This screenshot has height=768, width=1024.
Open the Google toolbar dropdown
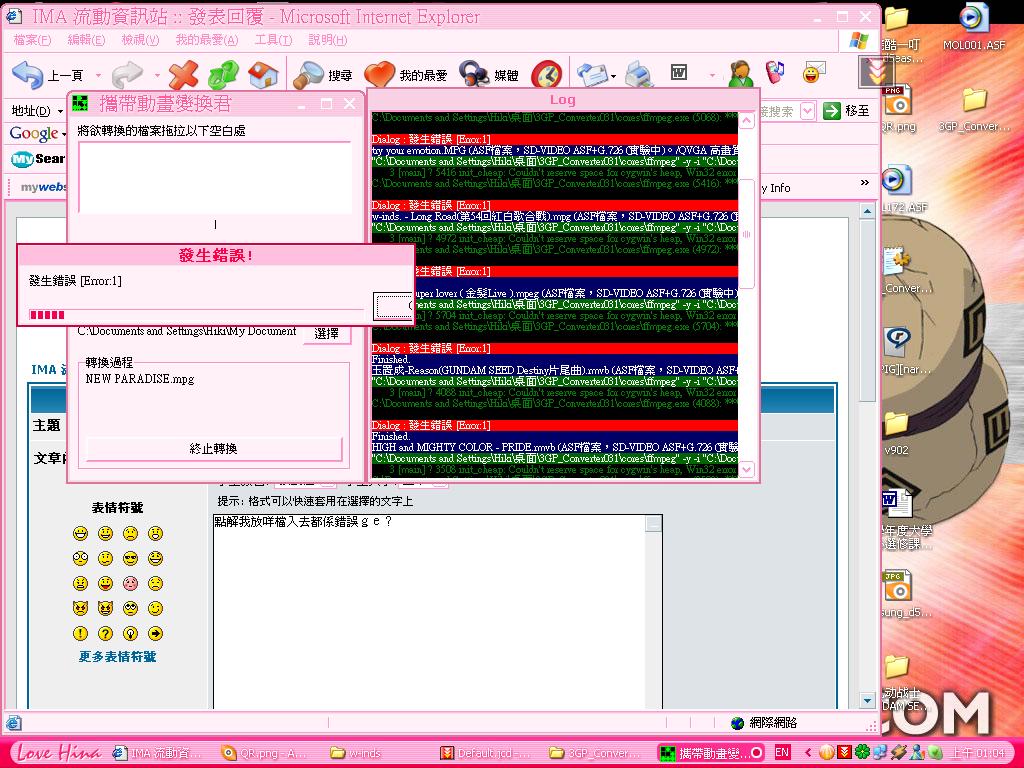[64, 134]
